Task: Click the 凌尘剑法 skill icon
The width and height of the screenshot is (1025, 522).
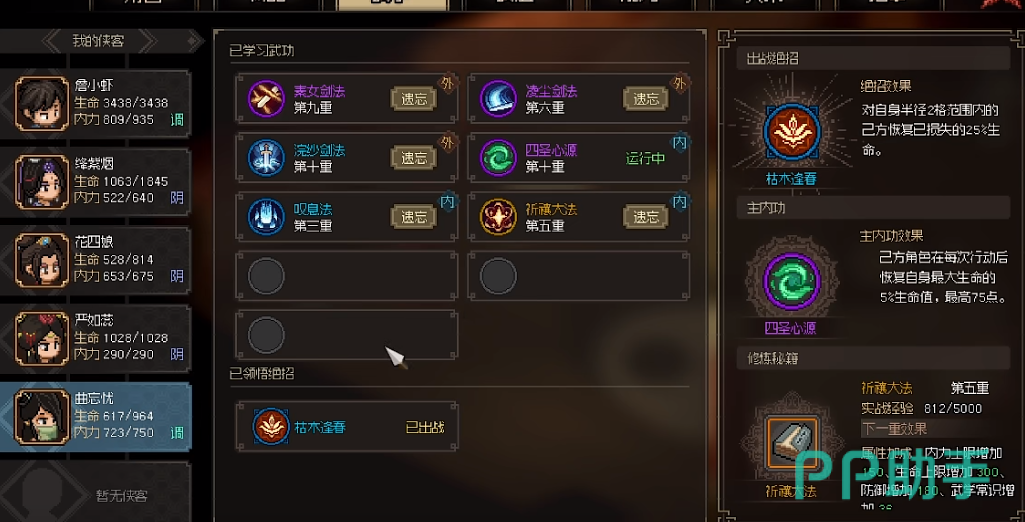Action: click(498, 99)
